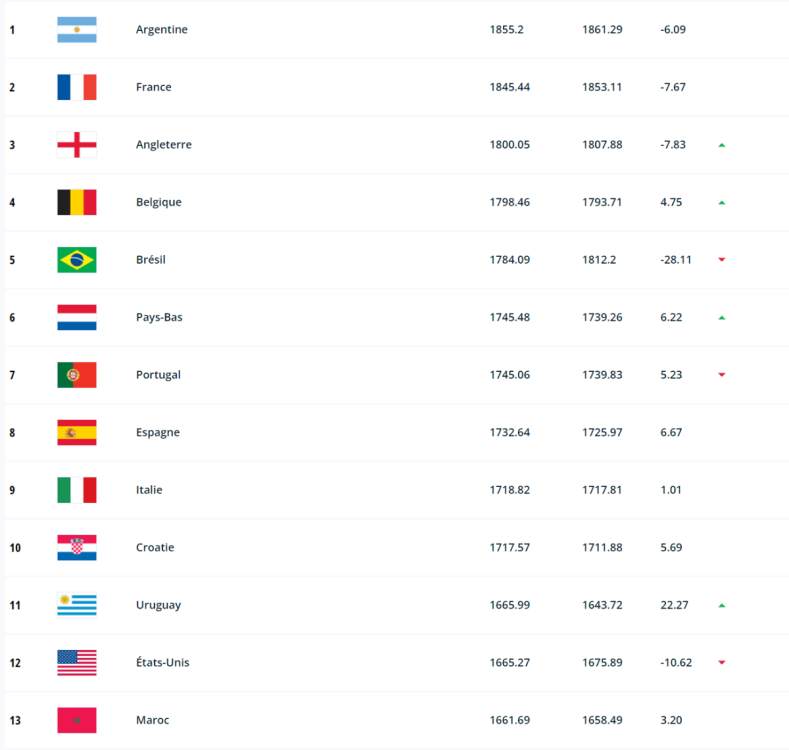Click the England flag icon

click(77, 145)
